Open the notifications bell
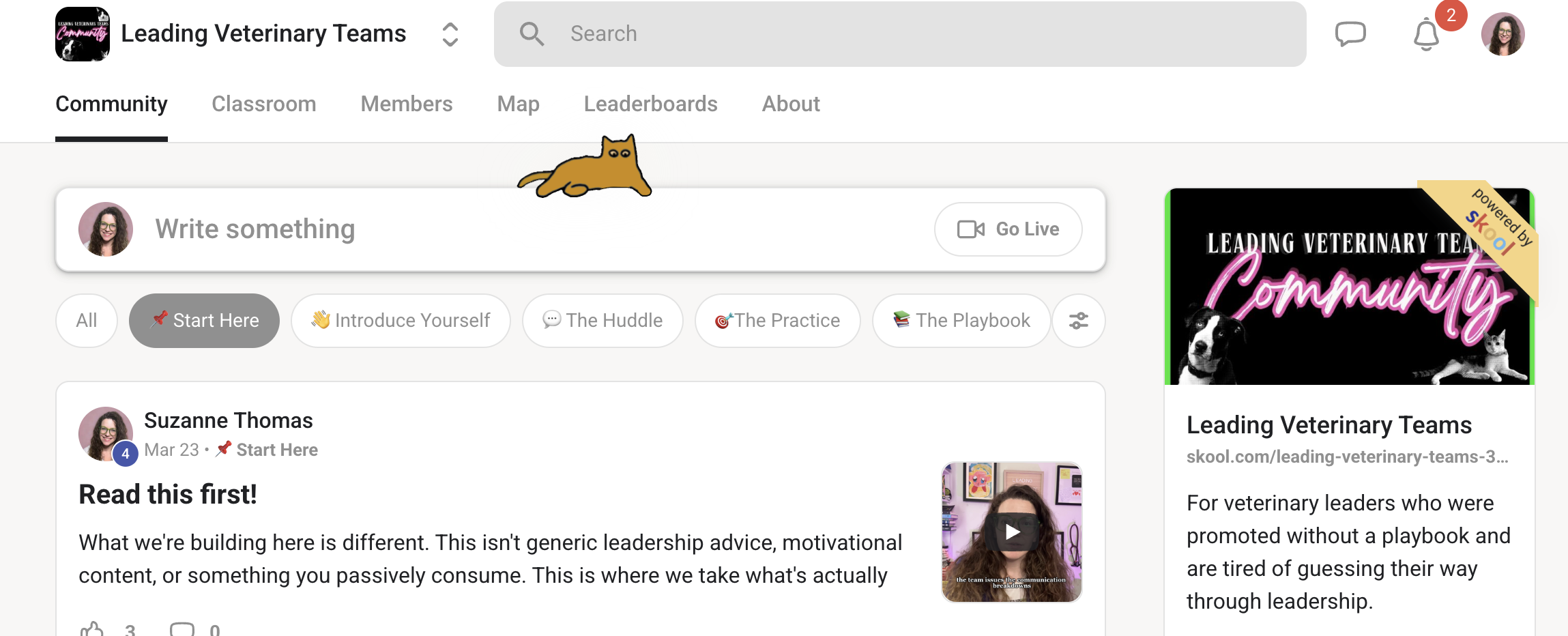Screen dimensions: 1568x636 pyautogui.click(x=1426, y=34)
